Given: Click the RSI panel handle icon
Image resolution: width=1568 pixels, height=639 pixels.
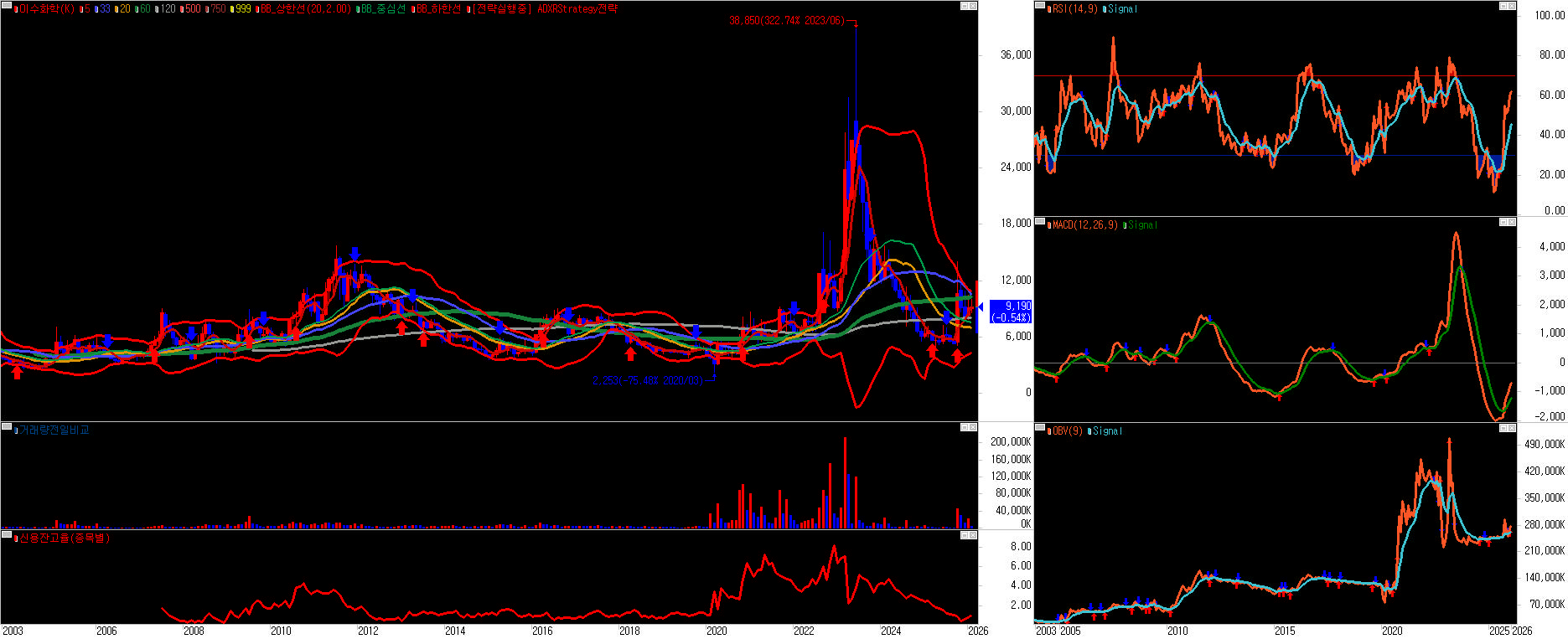Looking at the screenshot, I should (1040, 6).
